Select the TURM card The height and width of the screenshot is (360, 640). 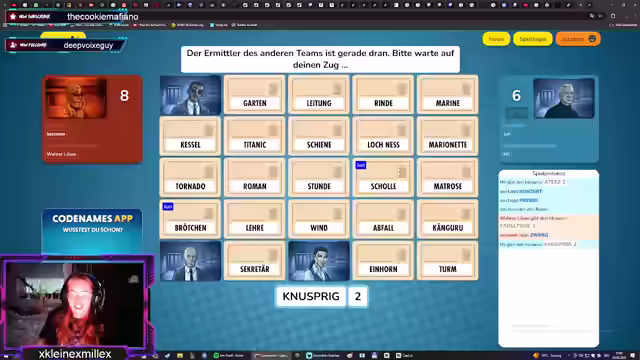pos(447,261)
